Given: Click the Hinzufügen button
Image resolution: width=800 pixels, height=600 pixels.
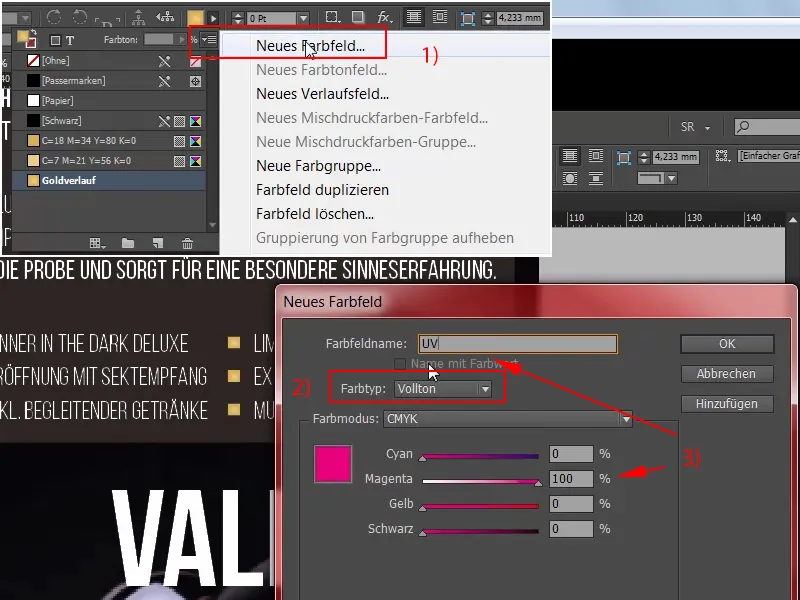Looking at the screenshot, I should [727, 404].
